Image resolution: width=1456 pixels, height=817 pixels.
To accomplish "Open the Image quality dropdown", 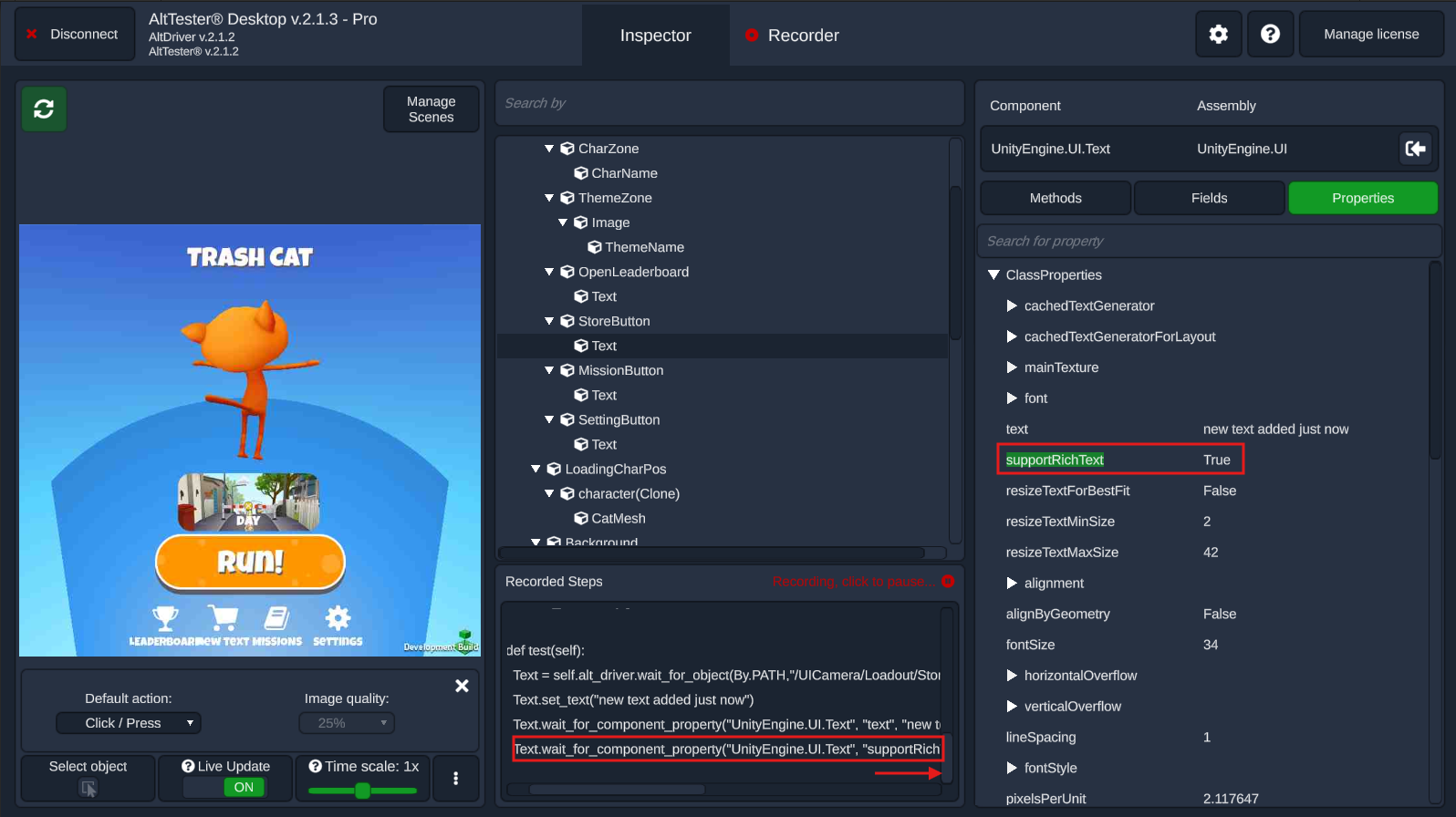I will (347, 723).
